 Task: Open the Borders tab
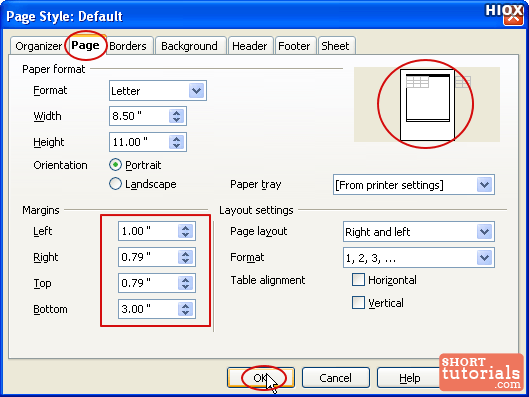point(128,46)
